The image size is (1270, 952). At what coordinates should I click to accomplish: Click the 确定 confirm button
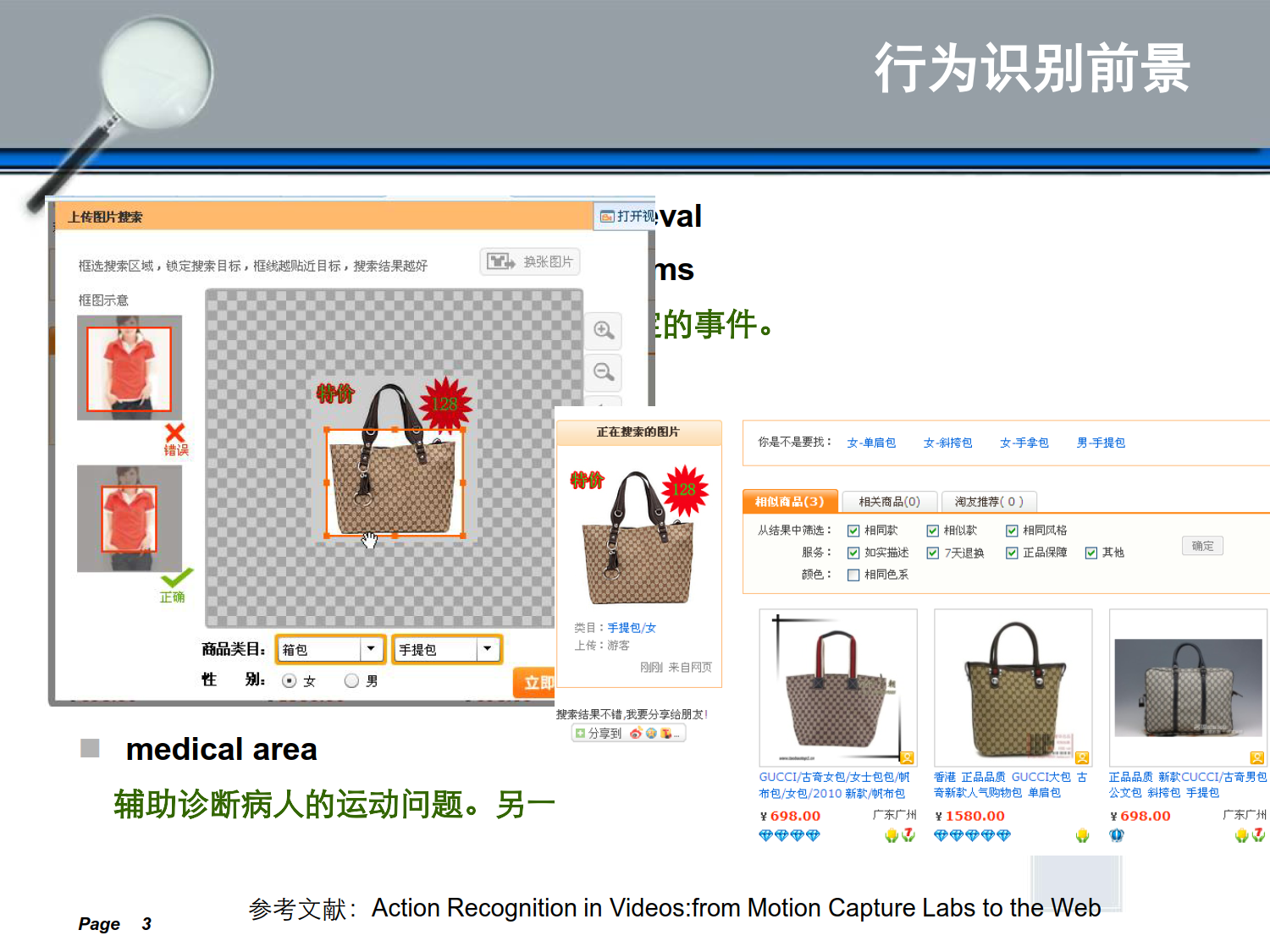coord(1202,546)
